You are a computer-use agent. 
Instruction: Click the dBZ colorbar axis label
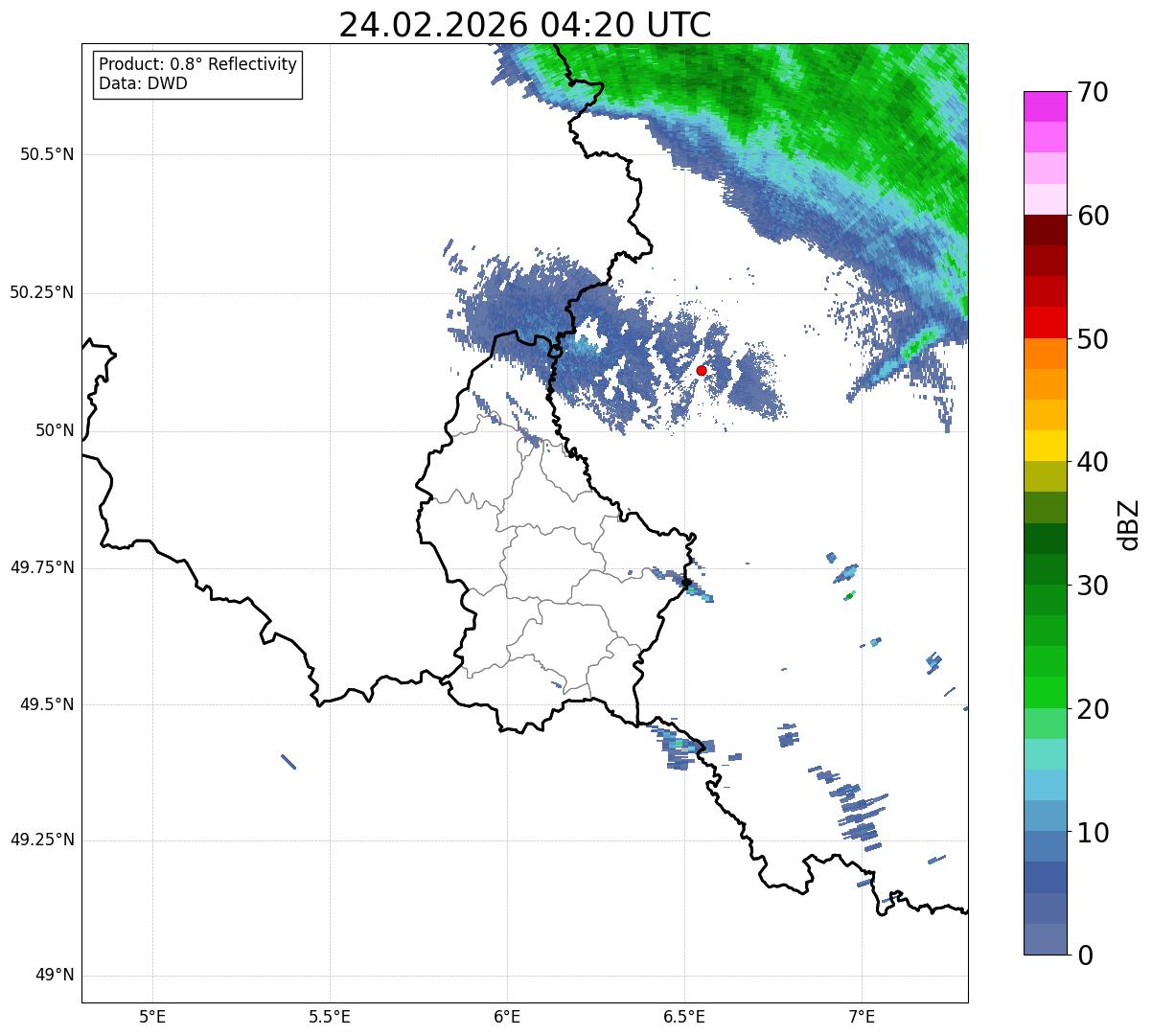pyautogui.click(x=1129, y=523)
